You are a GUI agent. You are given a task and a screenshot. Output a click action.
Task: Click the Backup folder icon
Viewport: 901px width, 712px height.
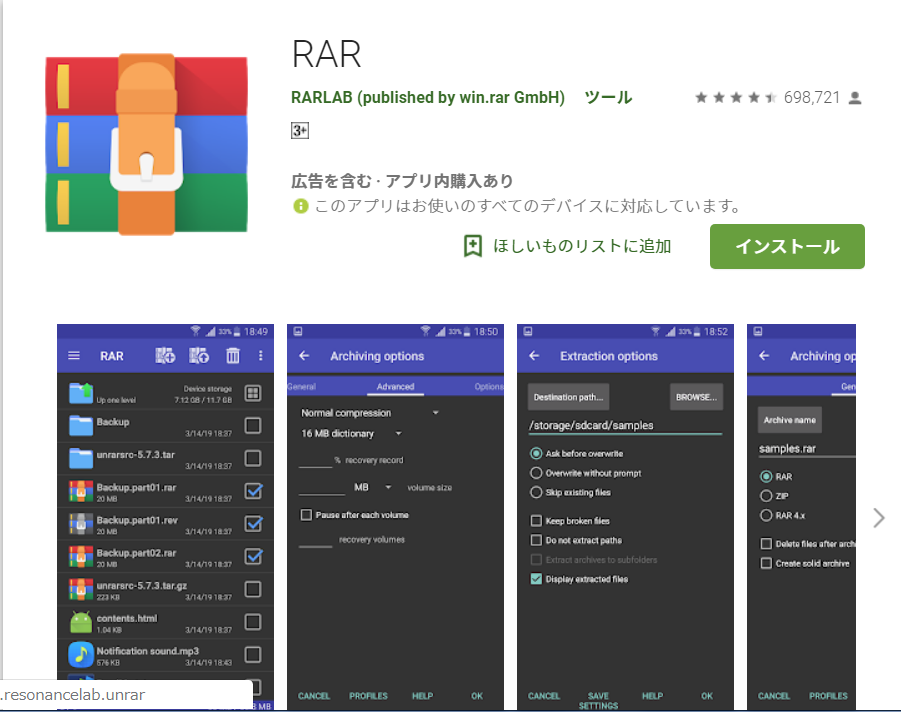point(80,426)
